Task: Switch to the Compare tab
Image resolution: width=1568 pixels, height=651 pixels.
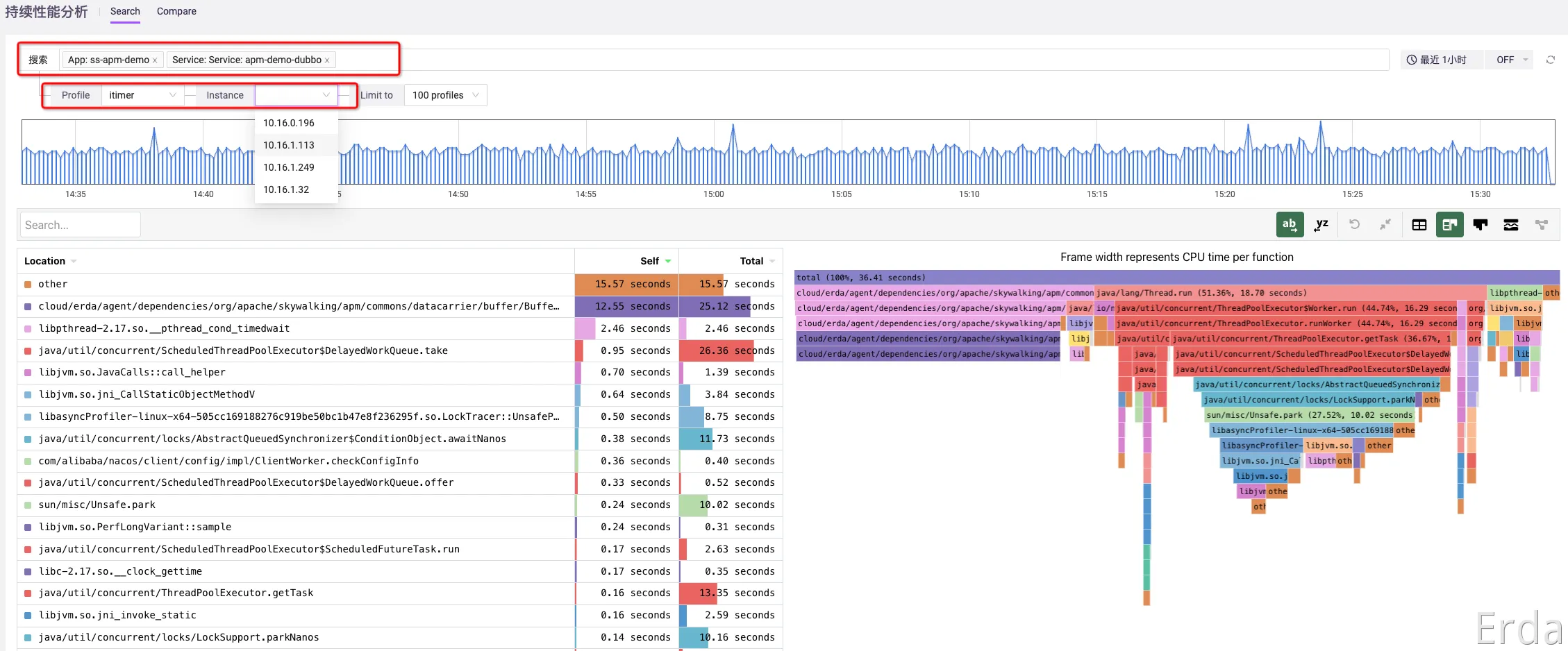Action: point(176,12)
